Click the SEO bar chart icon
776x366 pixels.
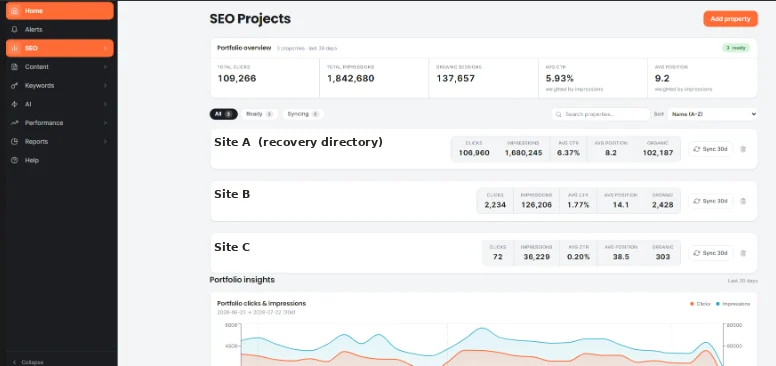click(x=14, y=48)
